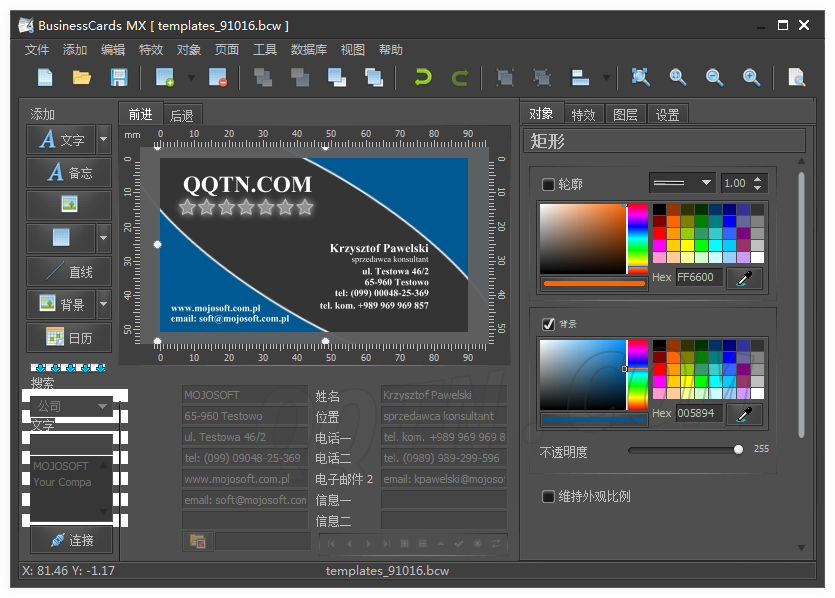Switch to the 图层 tab
This screenshot has height=598, width=835.
coord(625,115)
